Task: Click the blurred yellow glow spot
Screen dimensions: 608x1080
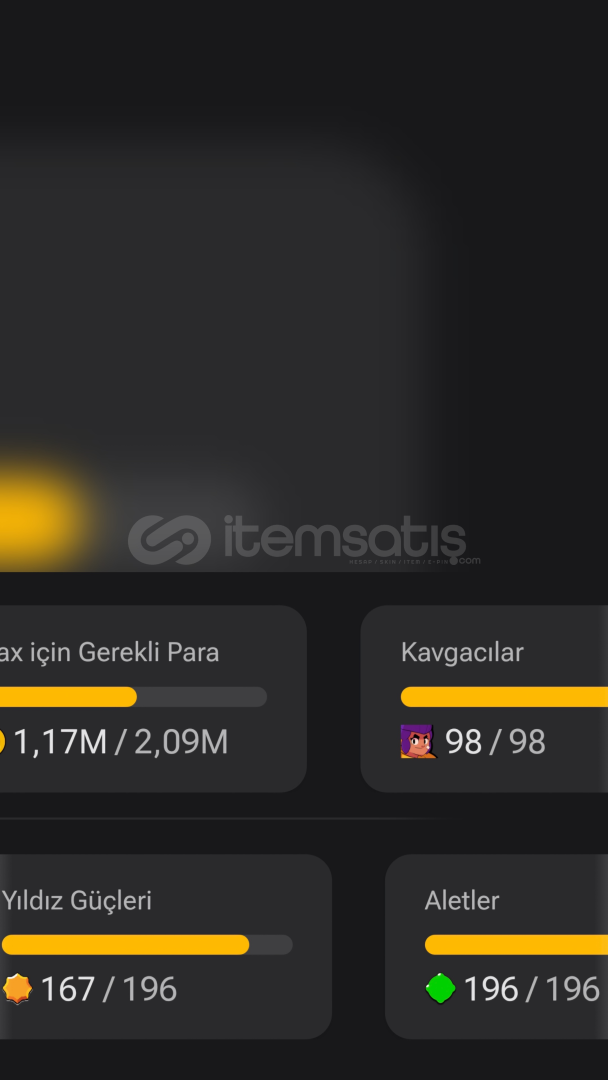Action: [x=35, y=512]
